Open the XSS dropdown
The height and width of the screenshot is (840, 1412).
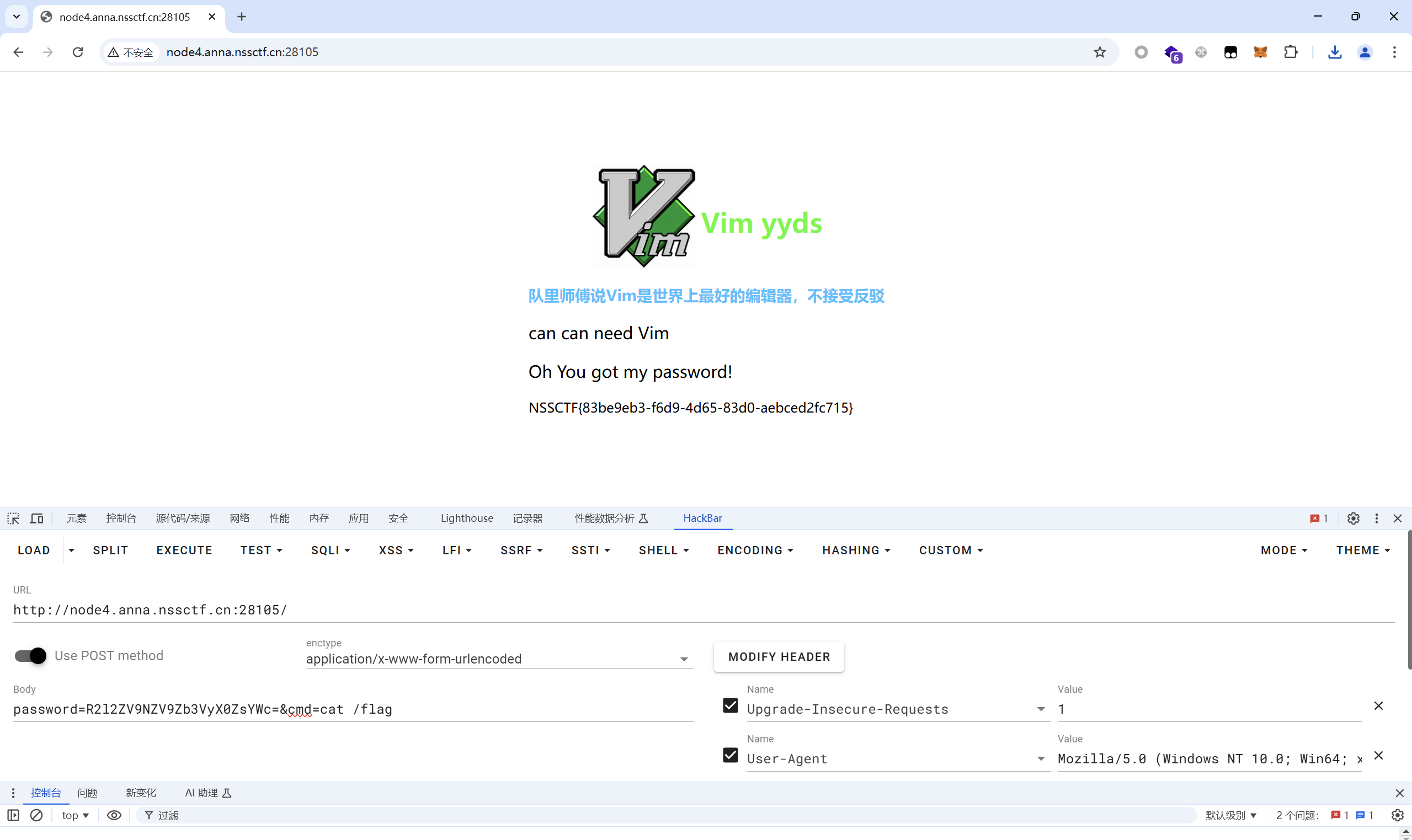click(x=396, y=550)
